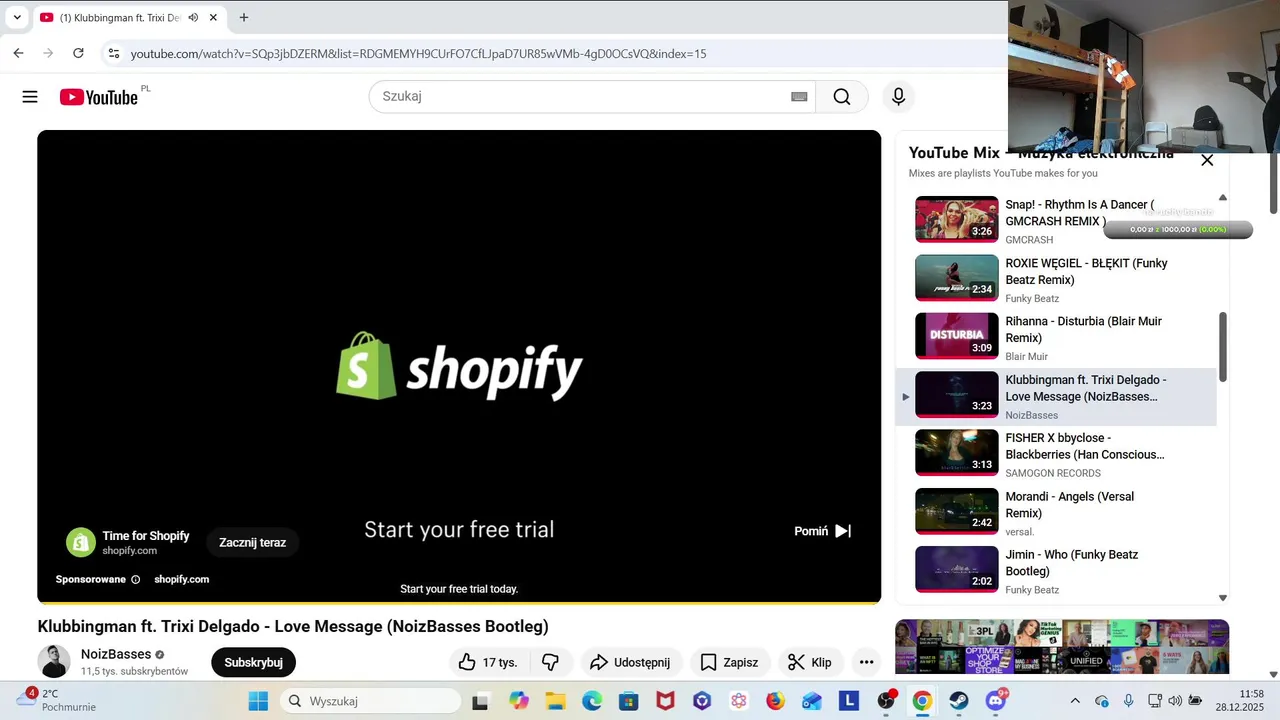Play Rihanna - Disturbia remix thumbnail
The height and width of the screenshot is (720, 1280).
pyautogui.click(x=957, y=336)
